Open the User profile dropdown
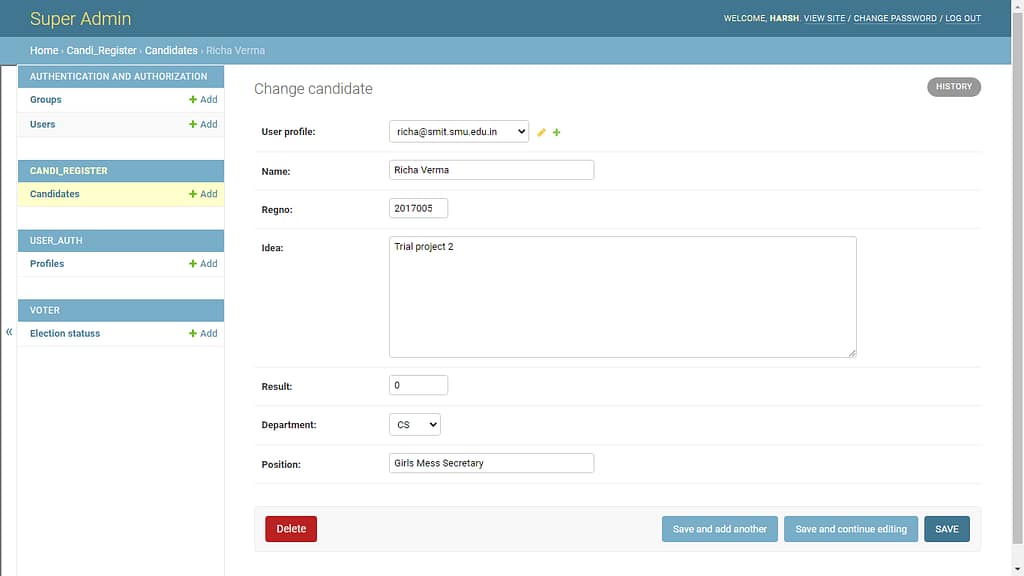Image resolution: width=1024 pixels, height=576 pixels. pos(458,132)
